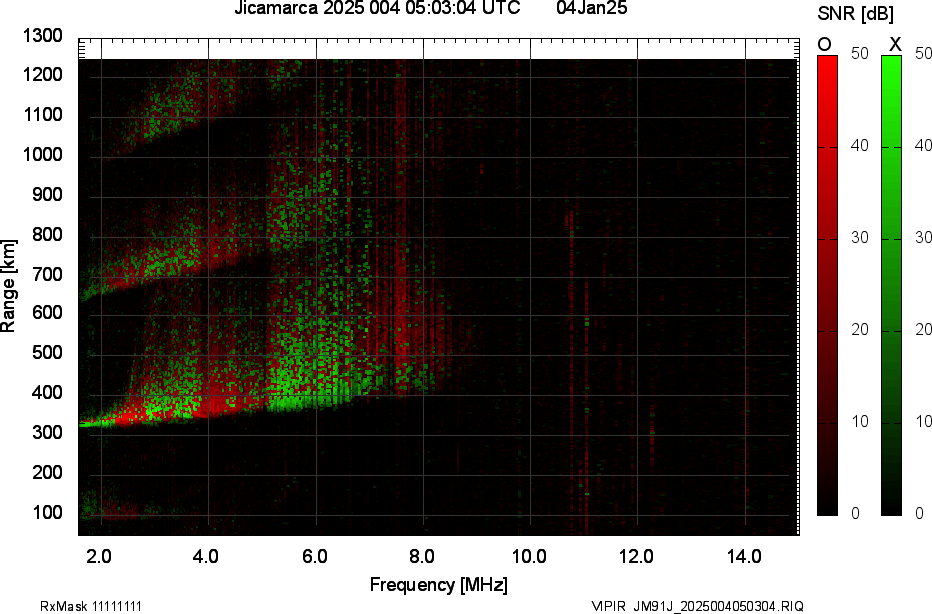Click the '200' range tick label
The width and height of the screenshot is (932, 614).
tap(47, 472)
